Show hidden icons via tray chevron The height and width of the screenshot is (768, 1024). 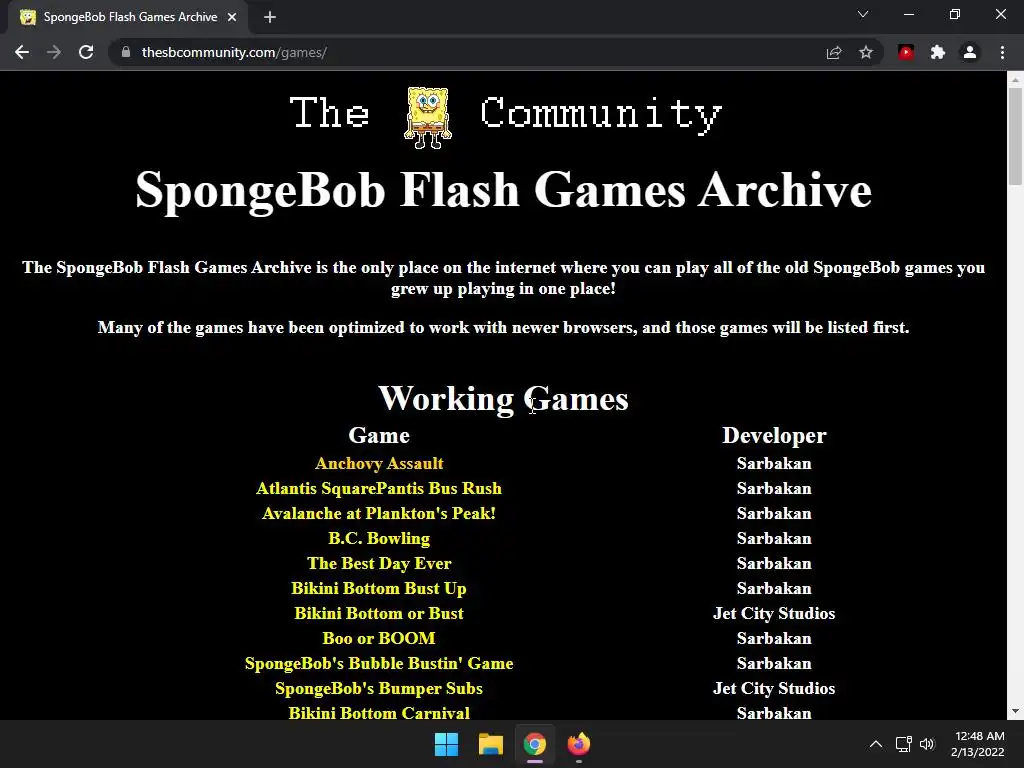(876, 744)
